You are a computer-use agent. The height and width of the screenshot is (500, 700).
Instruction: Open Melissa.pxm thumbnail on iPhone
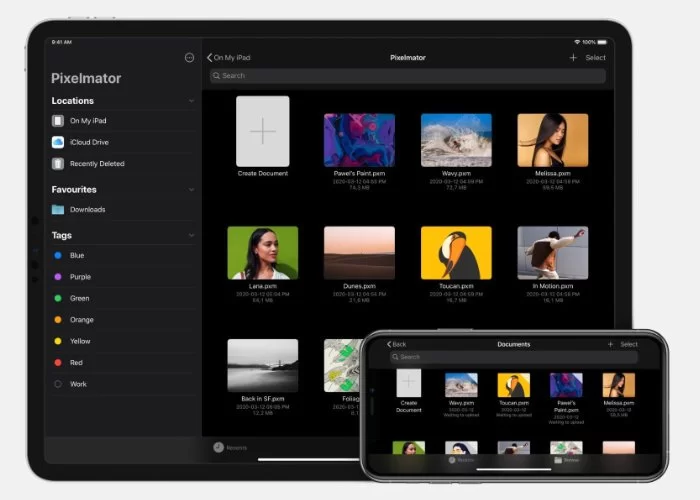(619, 385)
